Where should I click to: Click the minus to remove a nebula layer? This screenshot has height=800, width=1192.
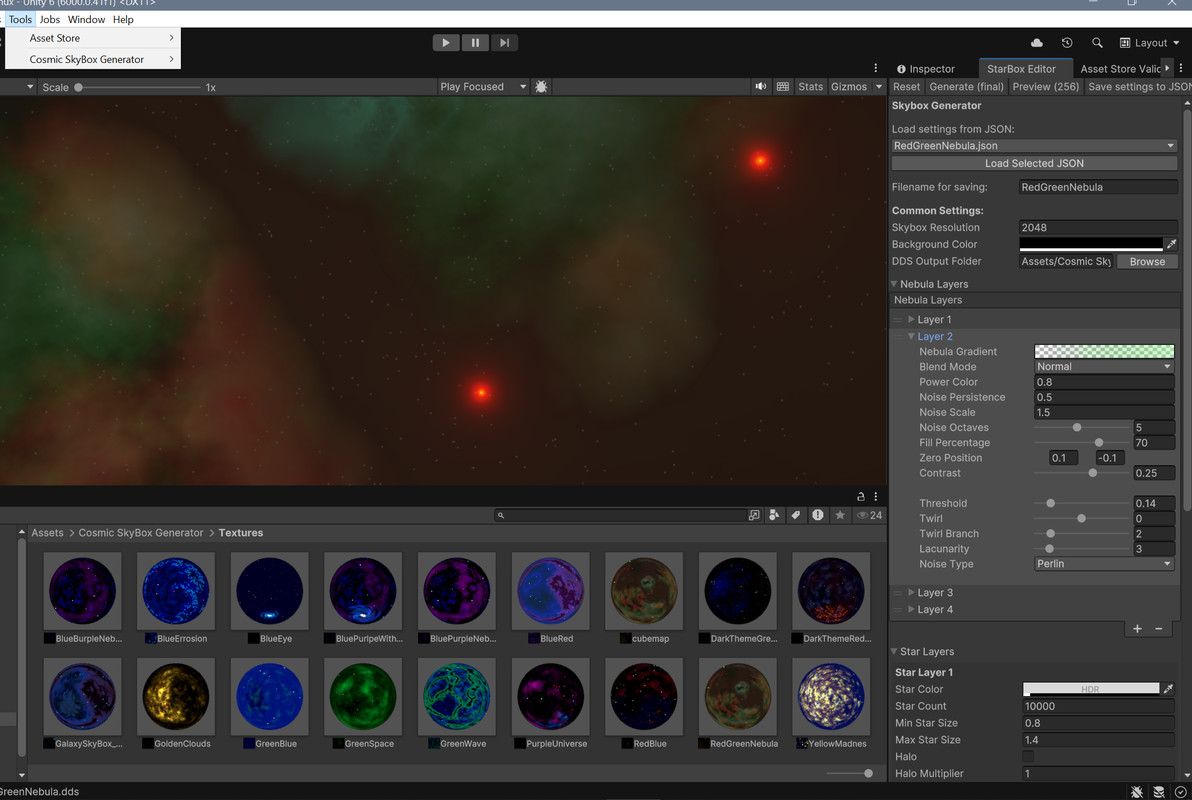1159,628
